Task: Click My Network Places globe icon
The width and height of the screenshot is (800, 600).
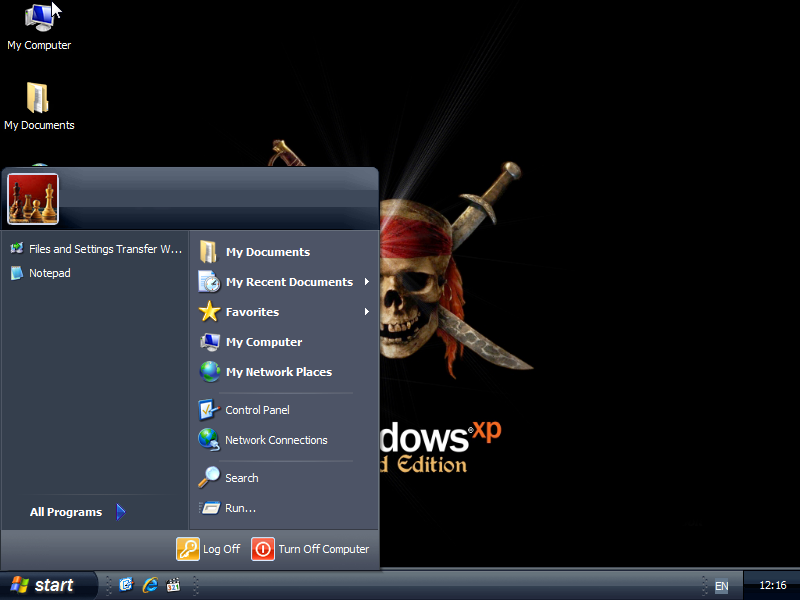Action: click(x=209, y=372)
